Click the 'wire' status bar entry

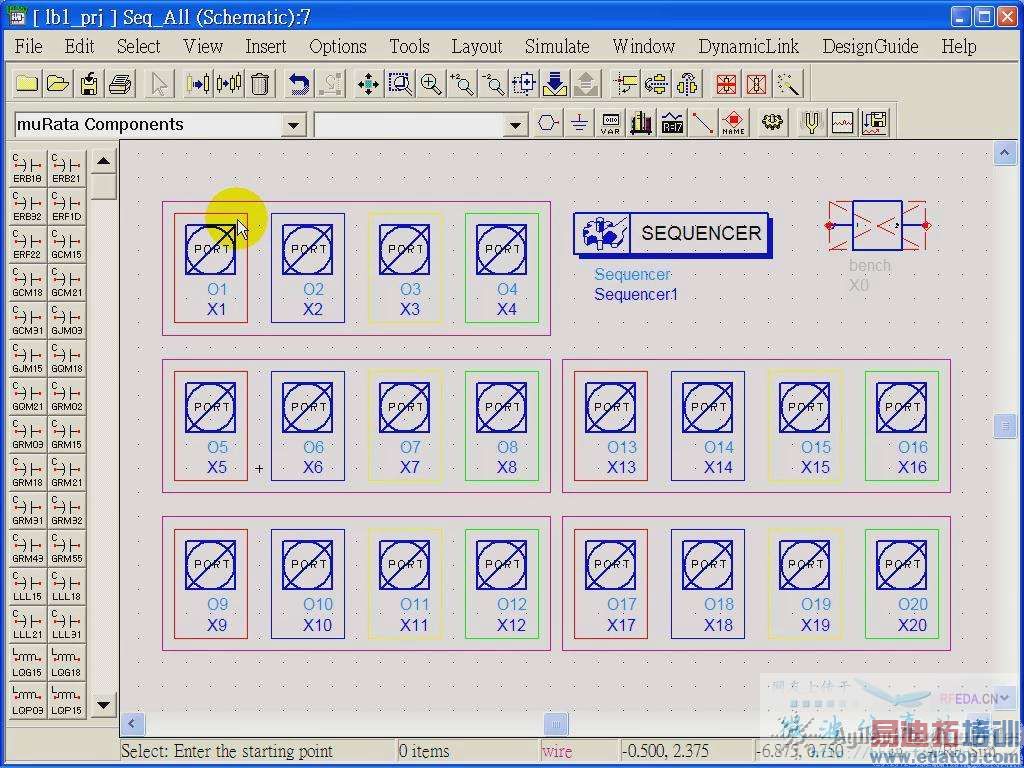556,751
